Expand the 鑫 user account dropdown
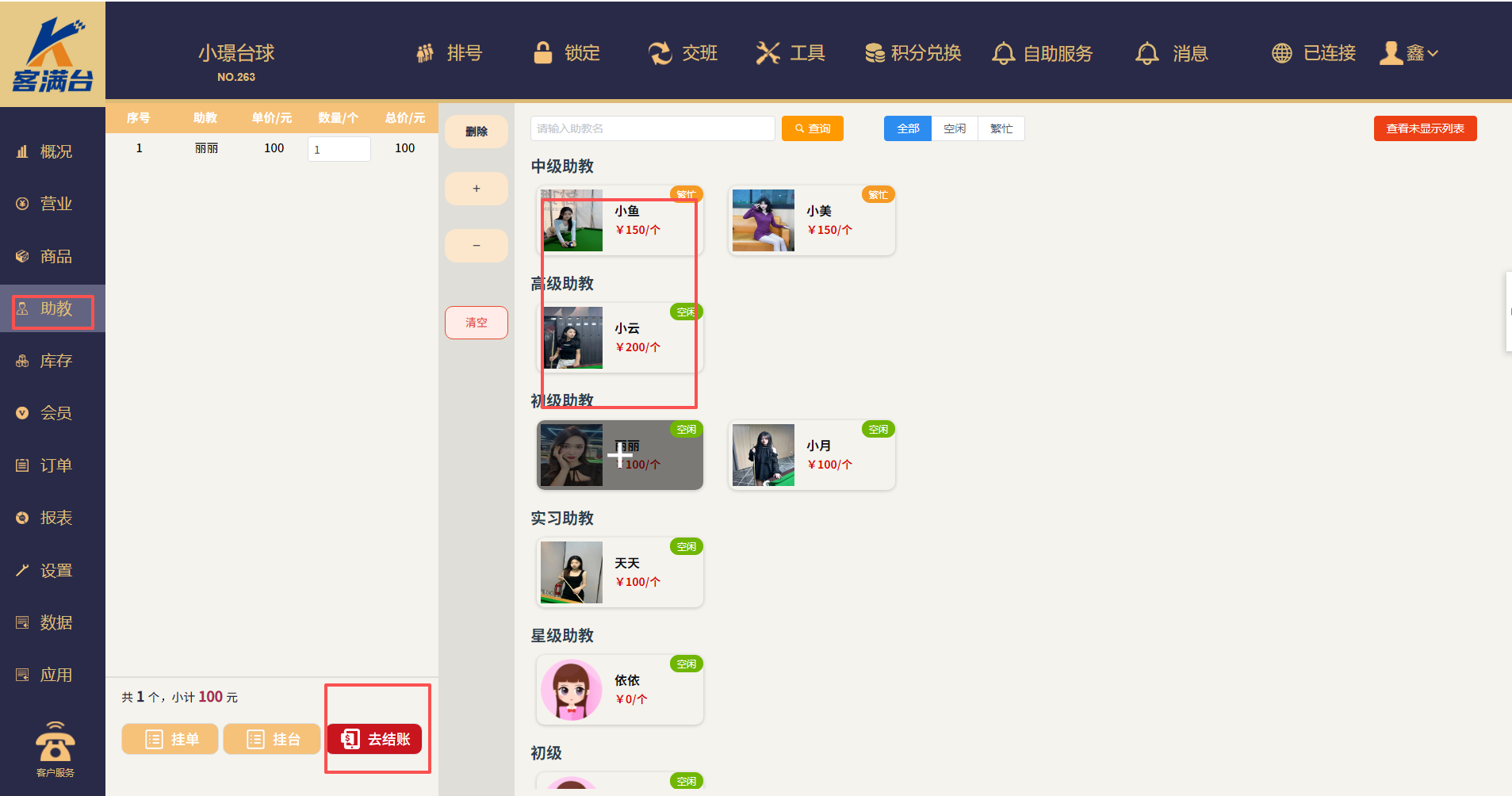Screen dimensions: 1512x796 click(1410, 53)
